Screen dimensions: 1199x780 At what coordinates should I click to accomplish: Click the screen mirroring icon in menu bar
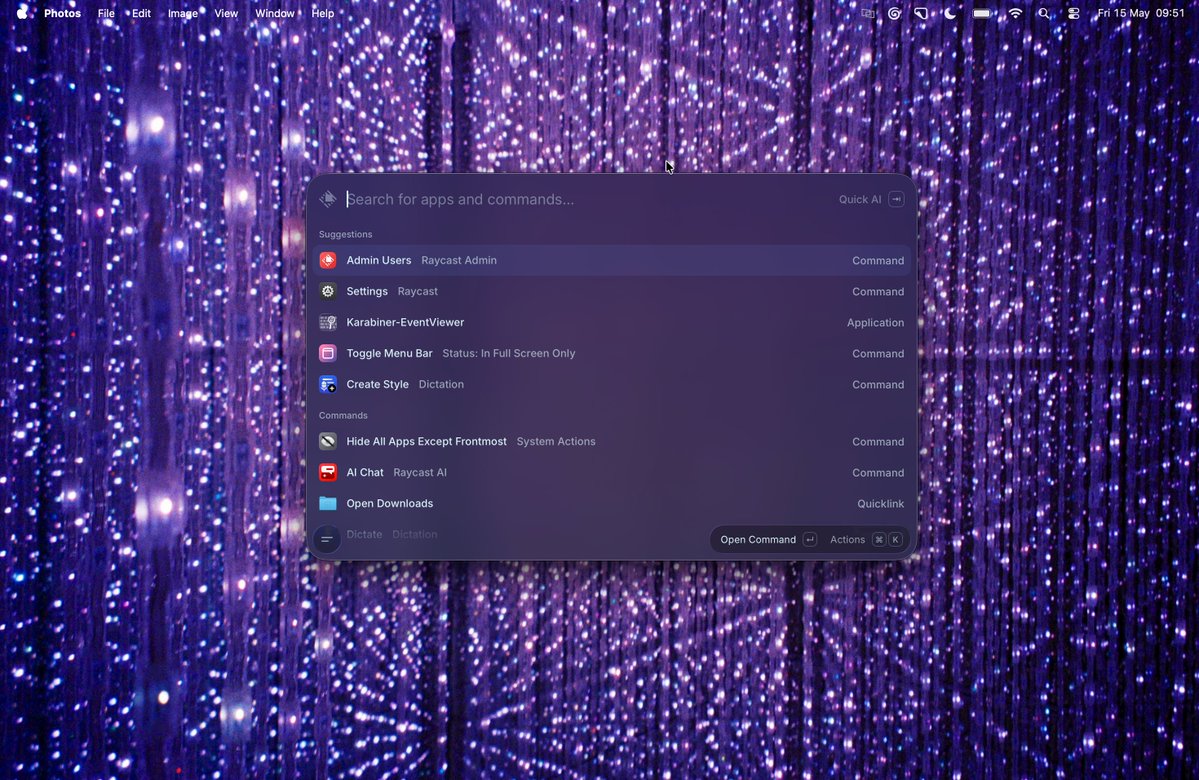tap(868, 13)
